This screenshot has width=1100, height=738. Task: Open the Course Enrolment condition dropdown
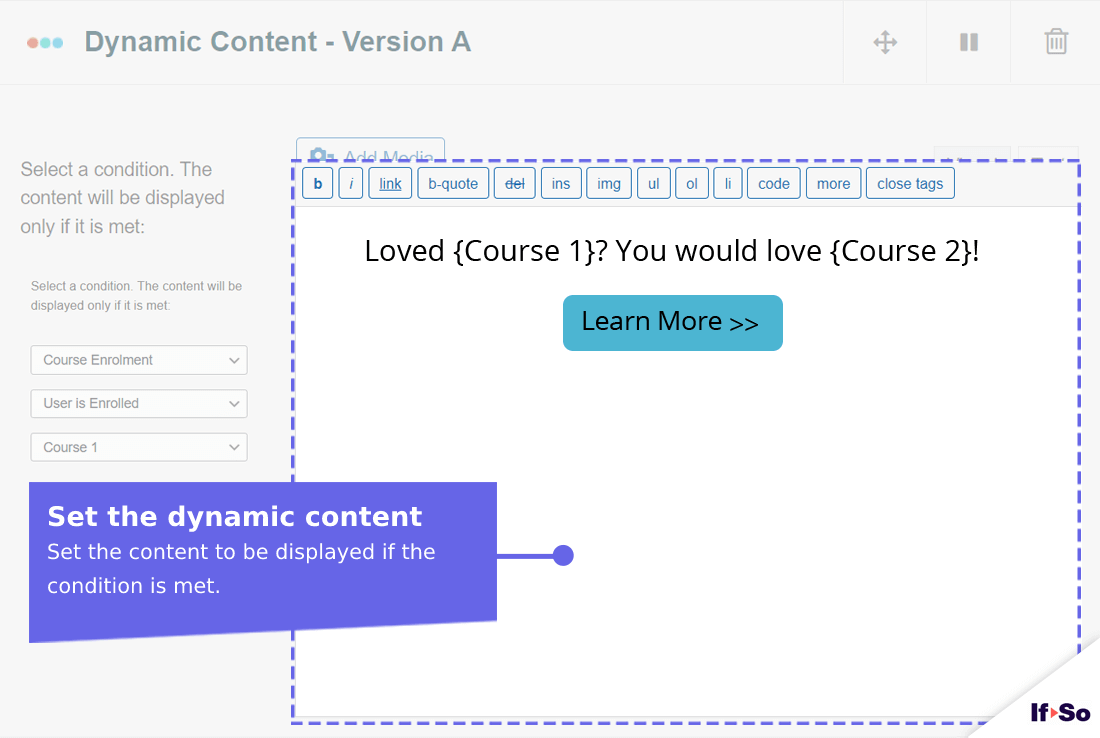pos(138,360)
